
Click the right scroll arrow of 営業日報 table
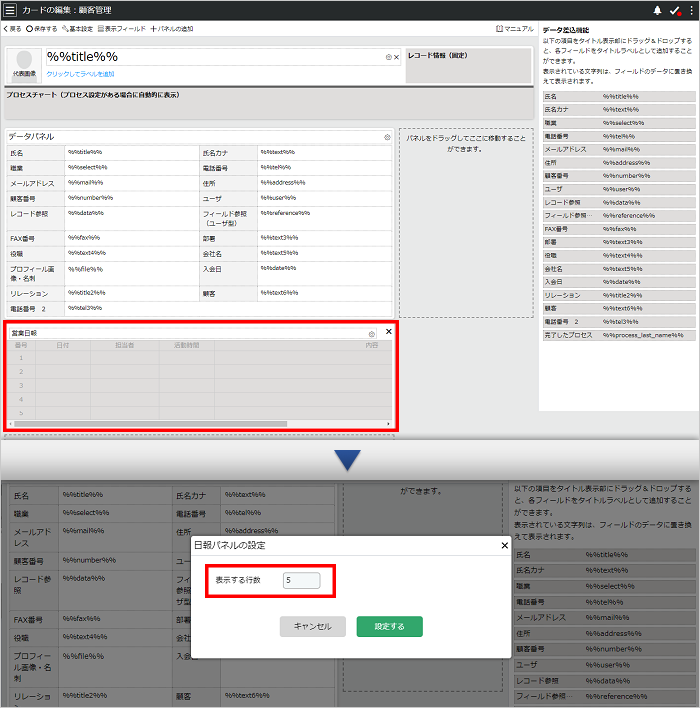point(388,424)
